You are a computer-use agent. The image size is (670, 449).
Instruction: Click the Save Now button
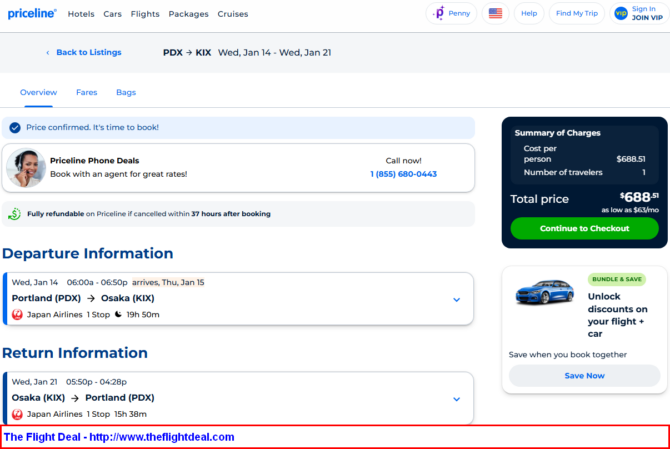[x=584, y=376]
